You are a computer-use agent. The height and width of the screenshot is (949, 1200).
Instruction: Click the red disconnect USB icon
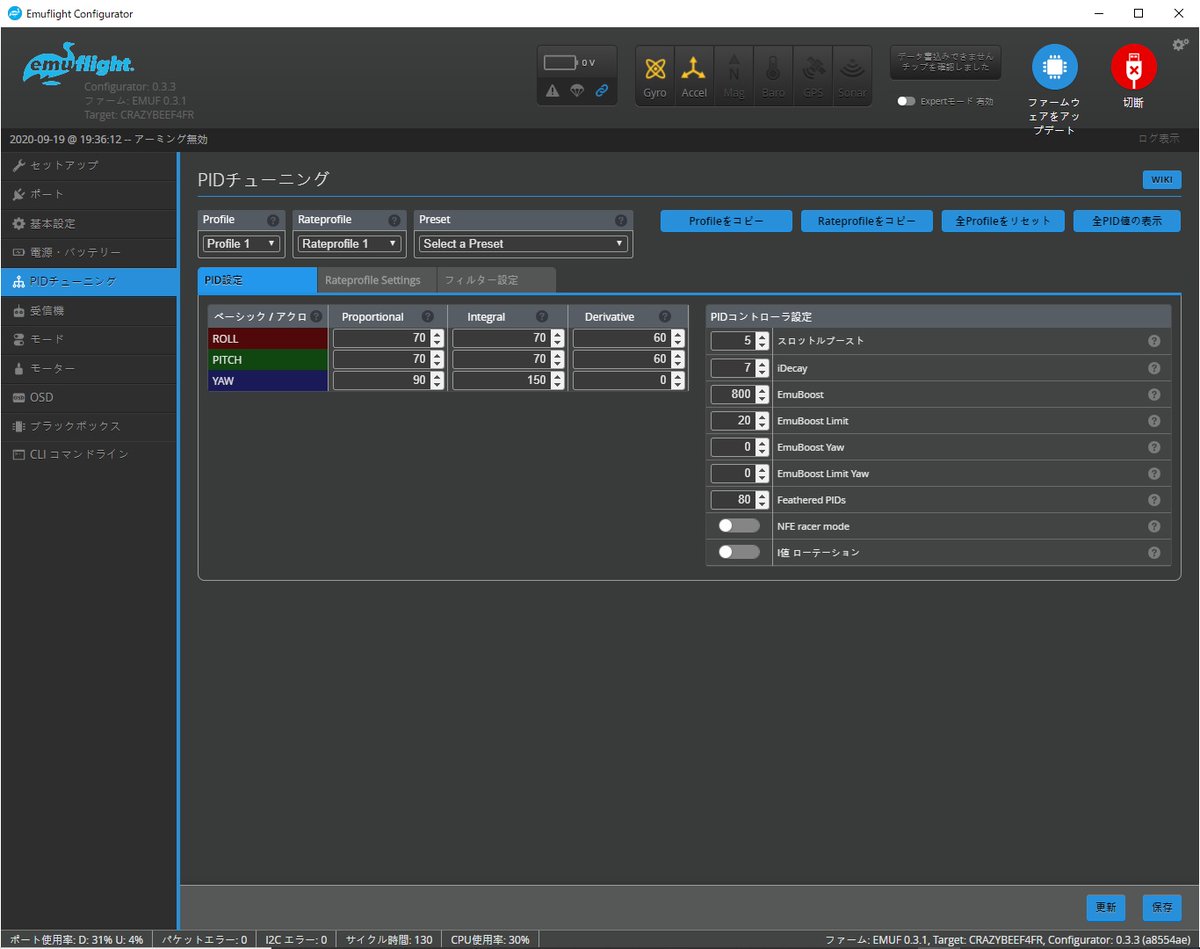click(1133, 67)
